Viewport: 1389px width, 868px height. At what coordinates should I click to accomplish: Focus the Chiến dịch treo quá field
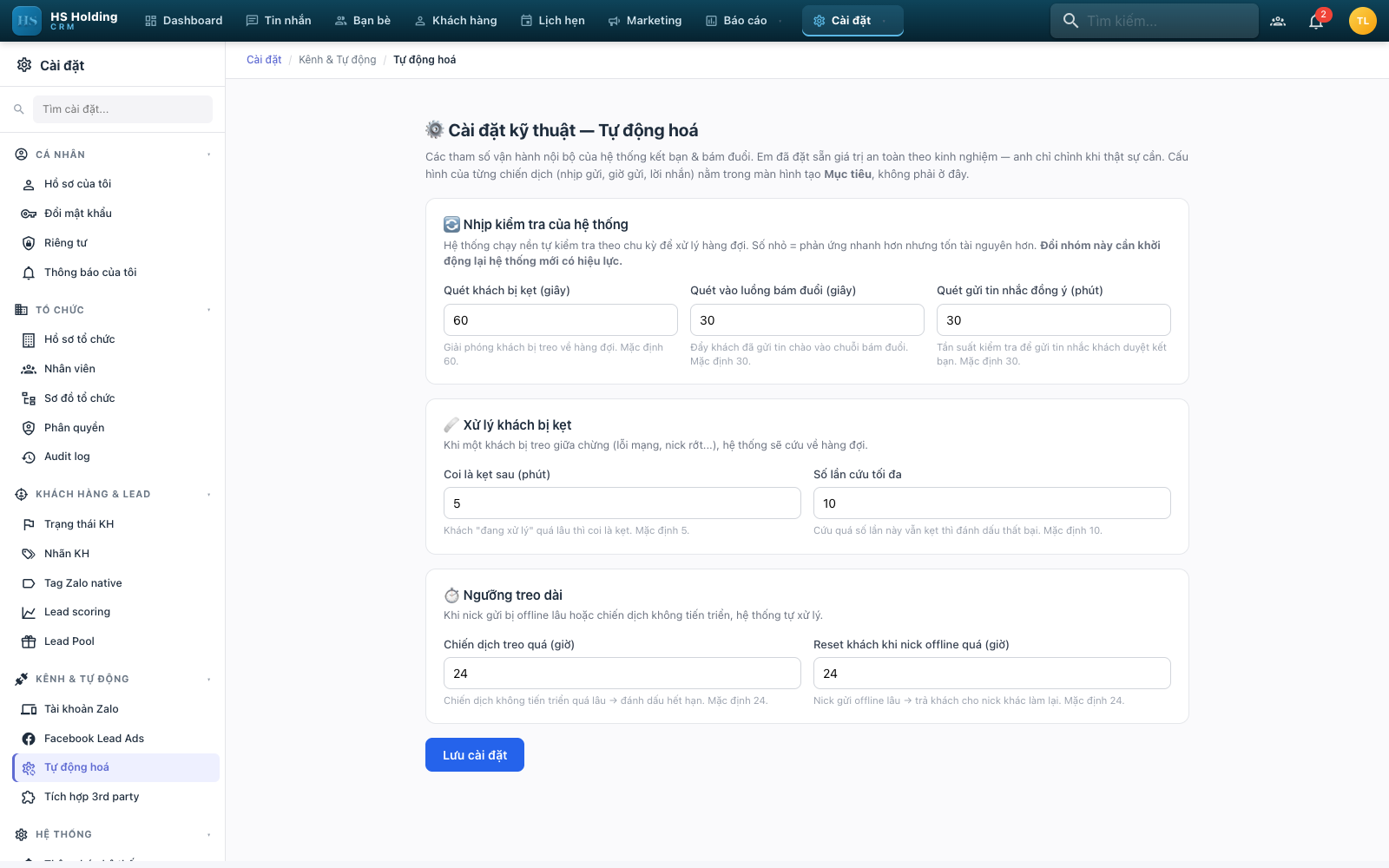622,674
